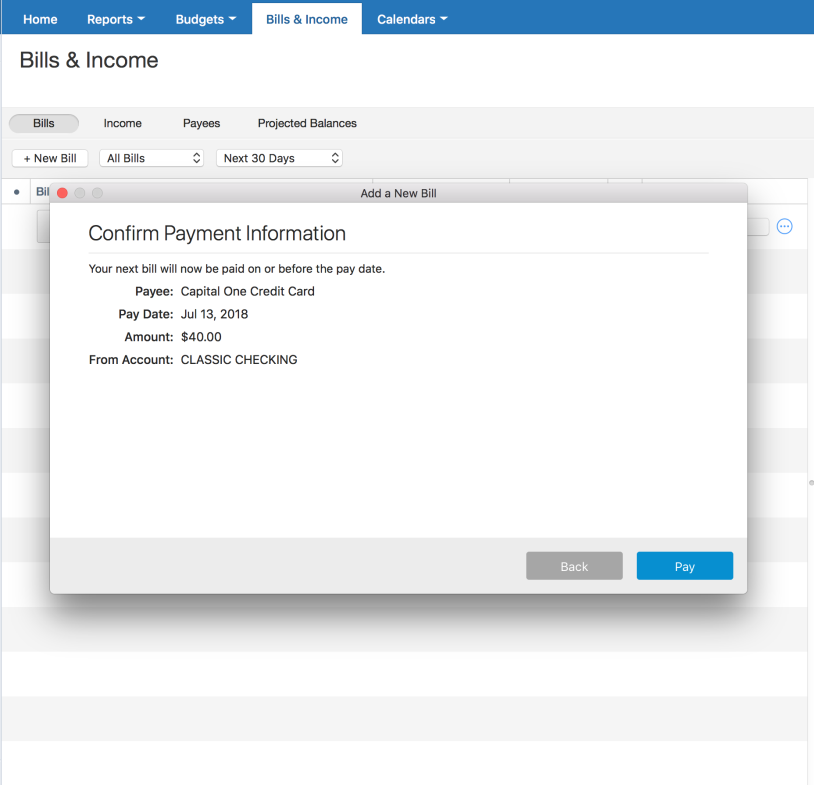The image size is (814, 785).
Task: Add a bill with + New Bill
Action: pos(50,158)
